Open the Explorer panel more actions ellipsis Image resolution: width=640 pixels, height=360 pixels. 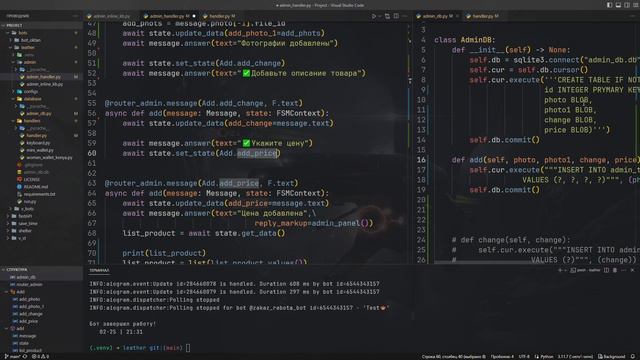(76, 16)
